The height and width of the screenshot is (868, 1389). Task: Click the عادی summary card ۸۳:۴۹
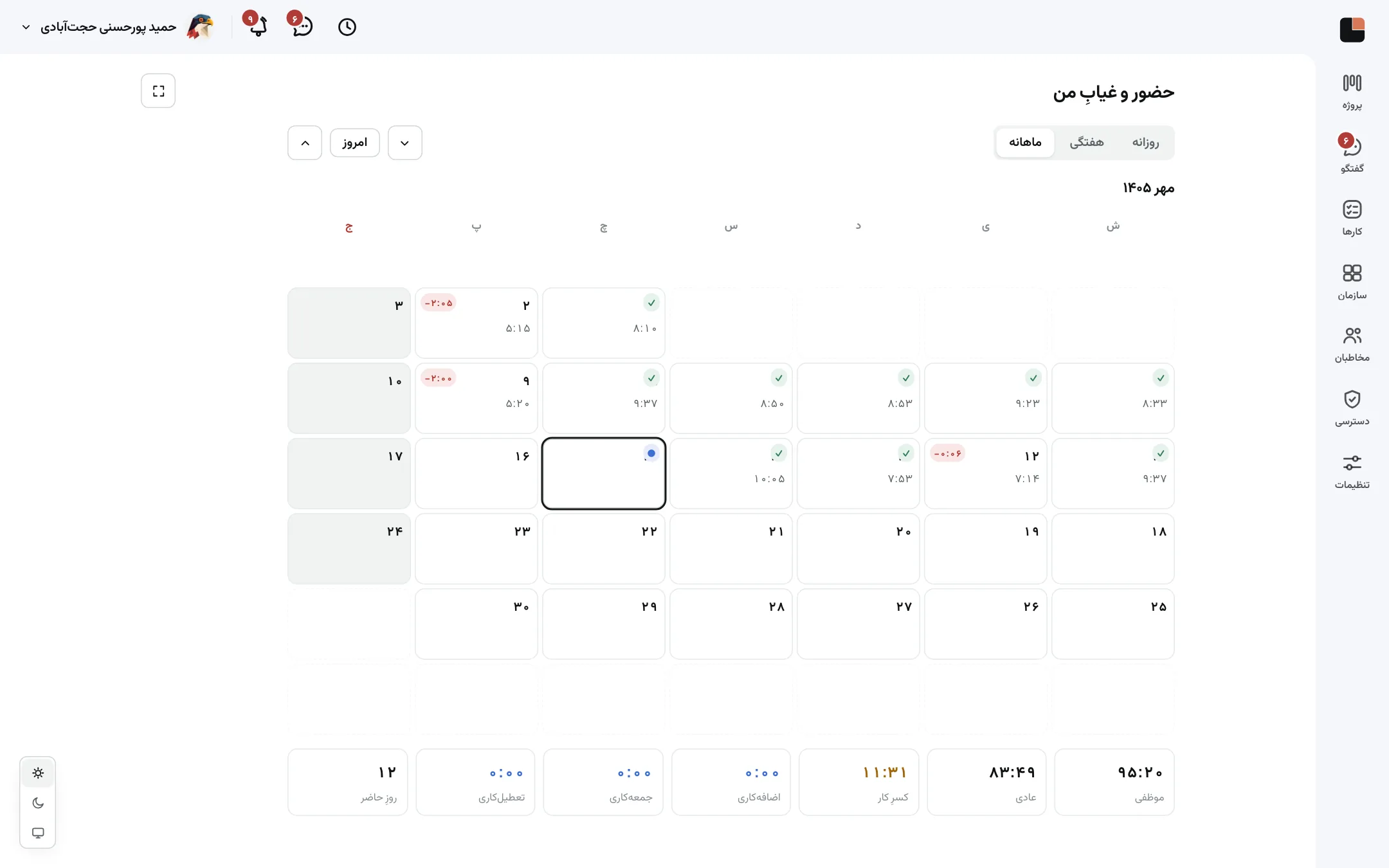[x=986, y=782]
